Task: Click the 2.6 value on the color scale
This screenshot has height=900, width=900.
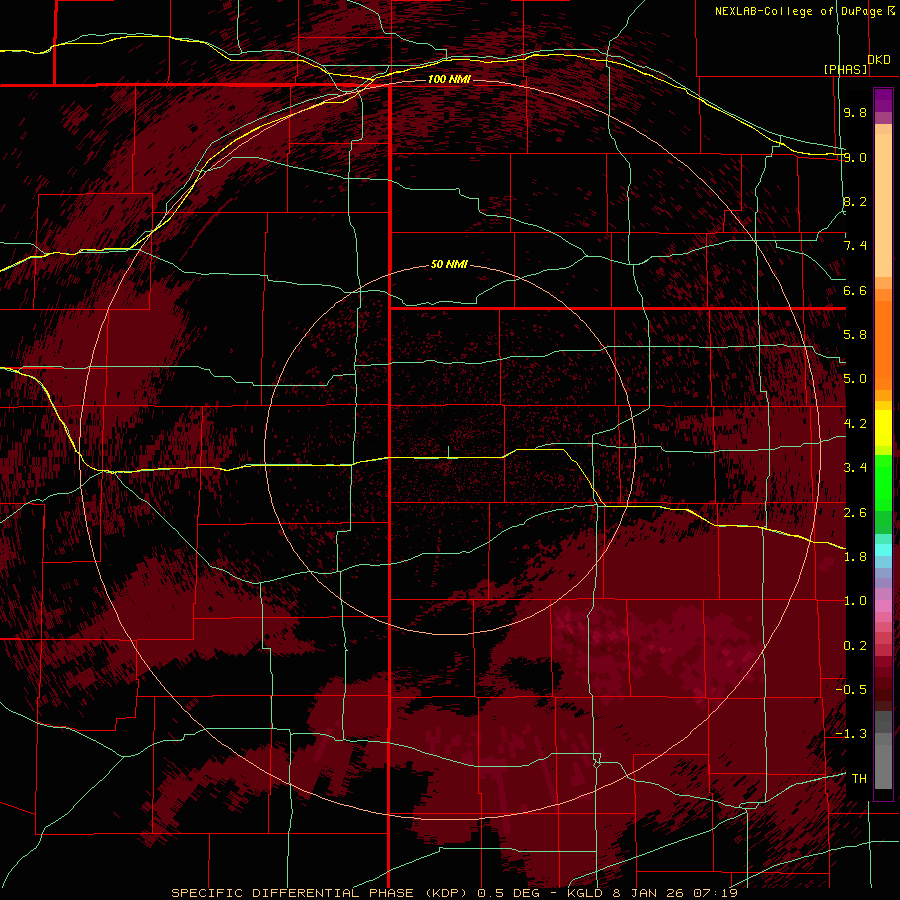Action: coord(855,513)
